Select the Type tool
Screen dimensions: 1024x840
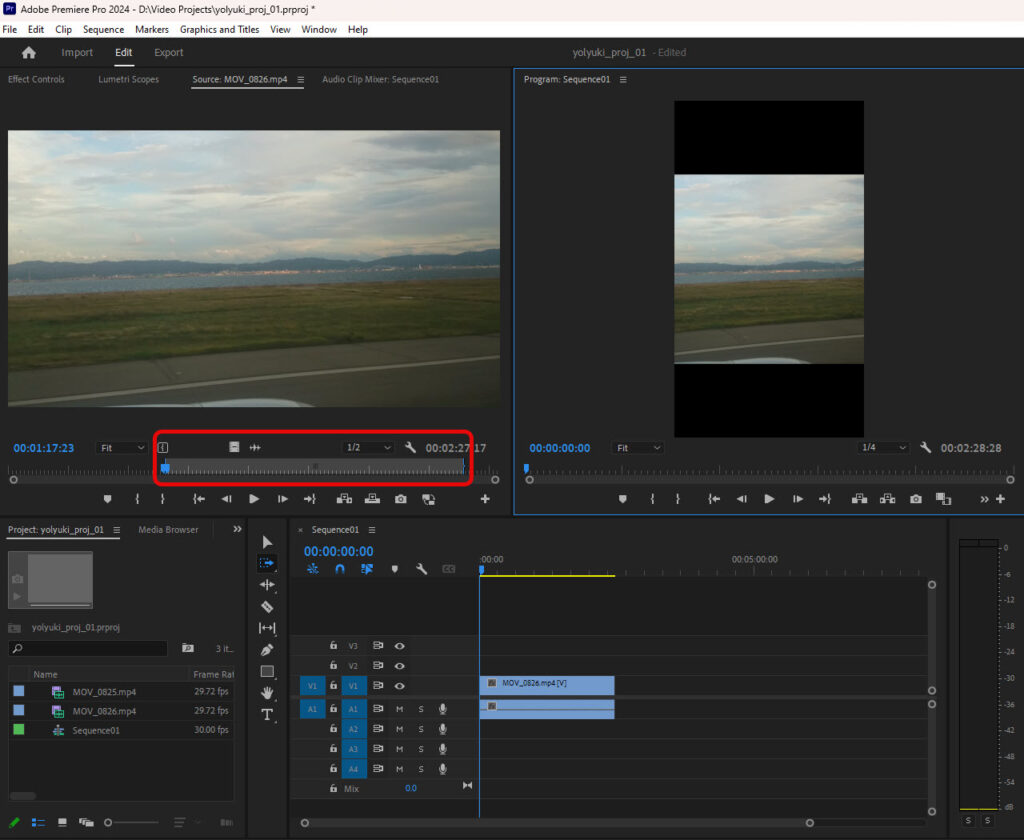(267, 714)
